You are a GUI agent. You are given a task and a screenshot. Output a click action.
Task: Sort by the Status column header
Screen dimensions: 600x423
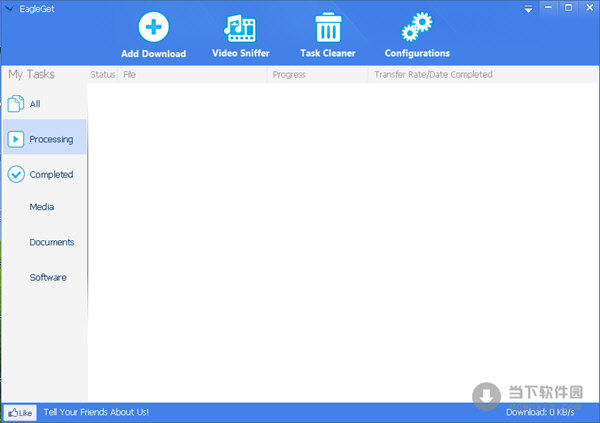point(103,75)
